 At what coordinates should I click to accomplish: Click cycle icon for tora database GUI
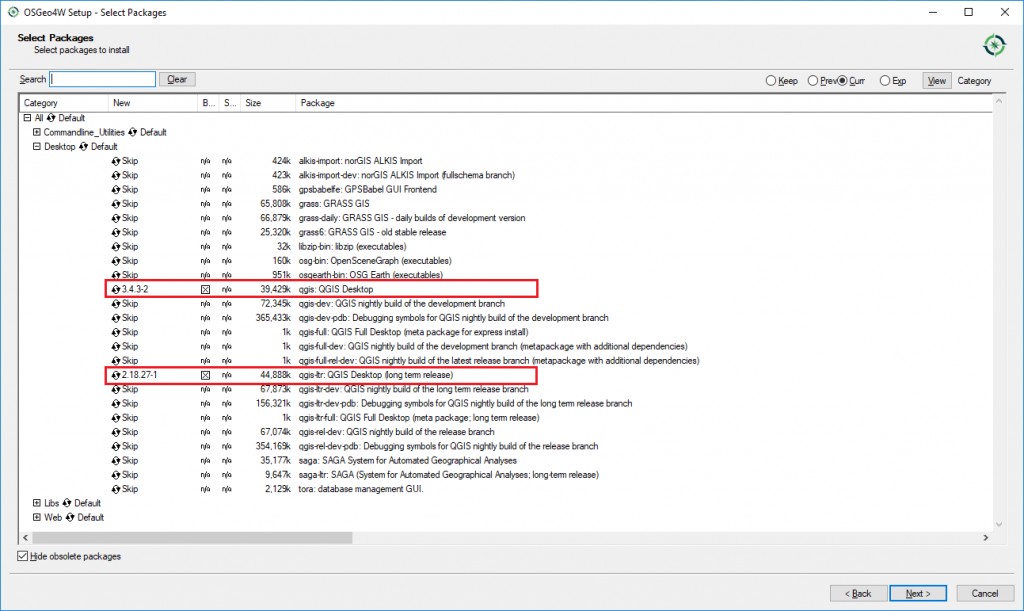tap(116, 490)
